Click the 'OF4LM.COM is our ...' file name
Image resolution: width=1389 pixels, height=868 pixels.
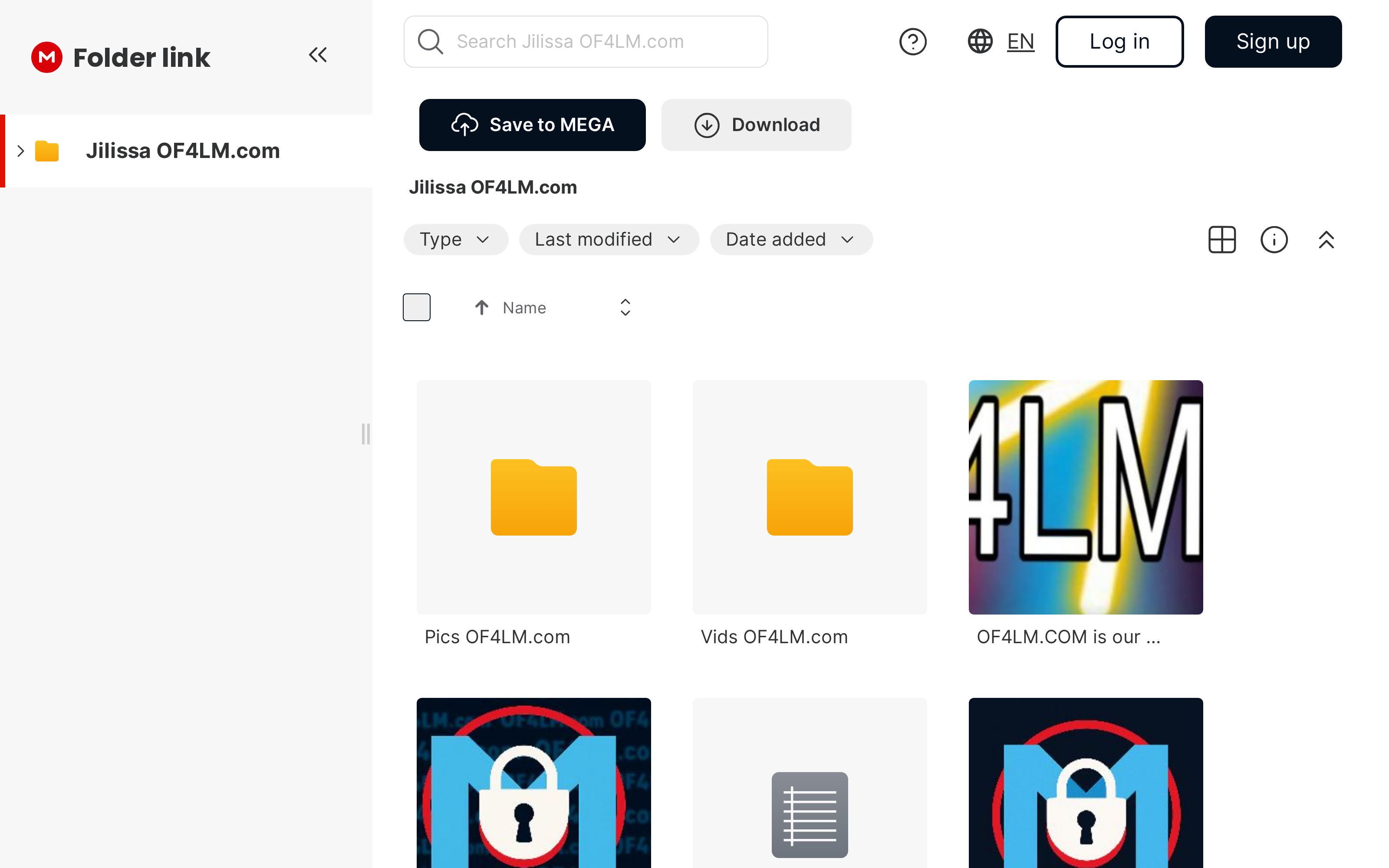coord(1068,637)
